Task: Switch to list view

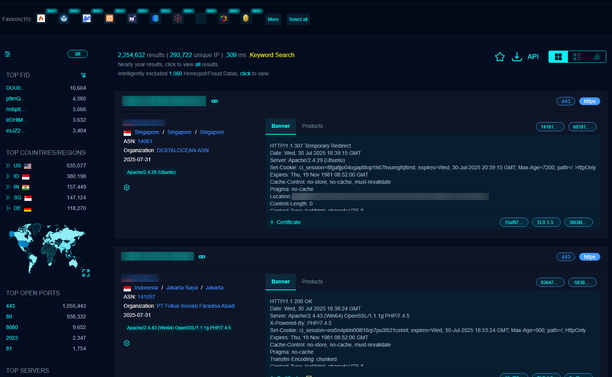Action: pos(577,57)
